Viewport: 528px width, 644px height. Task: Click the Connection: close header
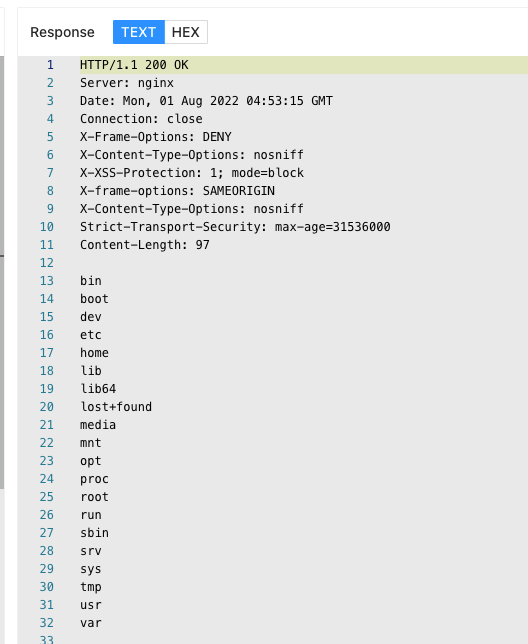(141, 119)
